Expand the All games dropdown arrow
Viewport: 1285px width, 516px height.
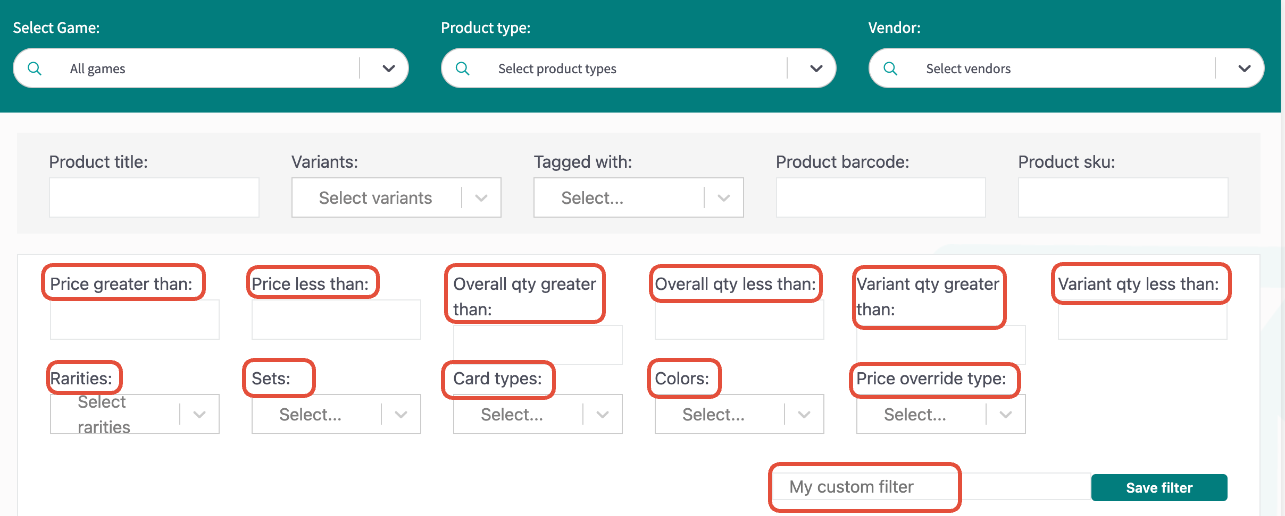click(x=388, y=69)
